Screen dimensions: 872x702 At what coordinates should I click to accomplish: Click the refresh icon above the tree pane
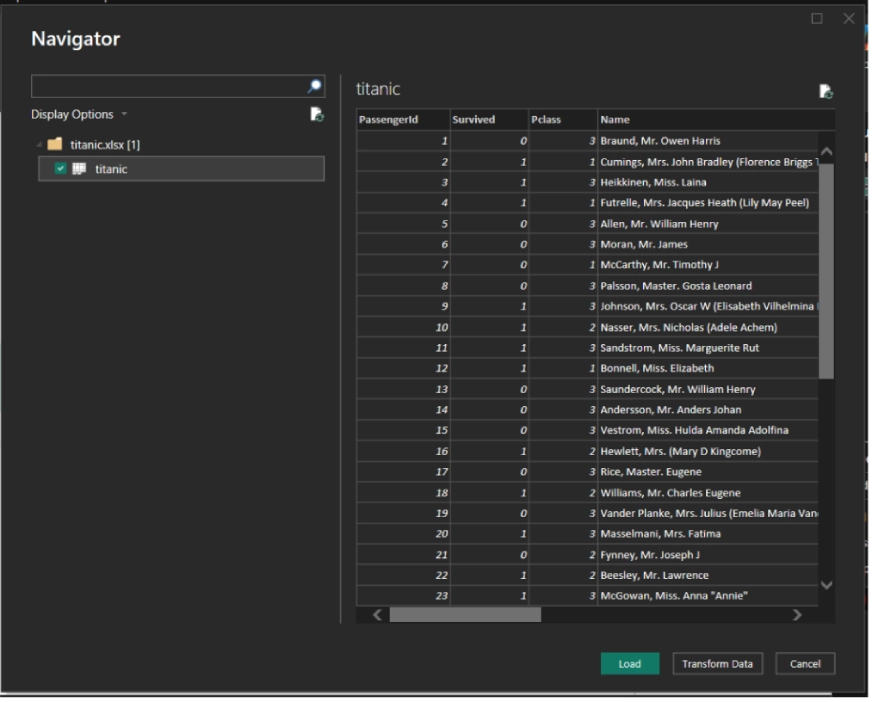(x=315, y=115)
